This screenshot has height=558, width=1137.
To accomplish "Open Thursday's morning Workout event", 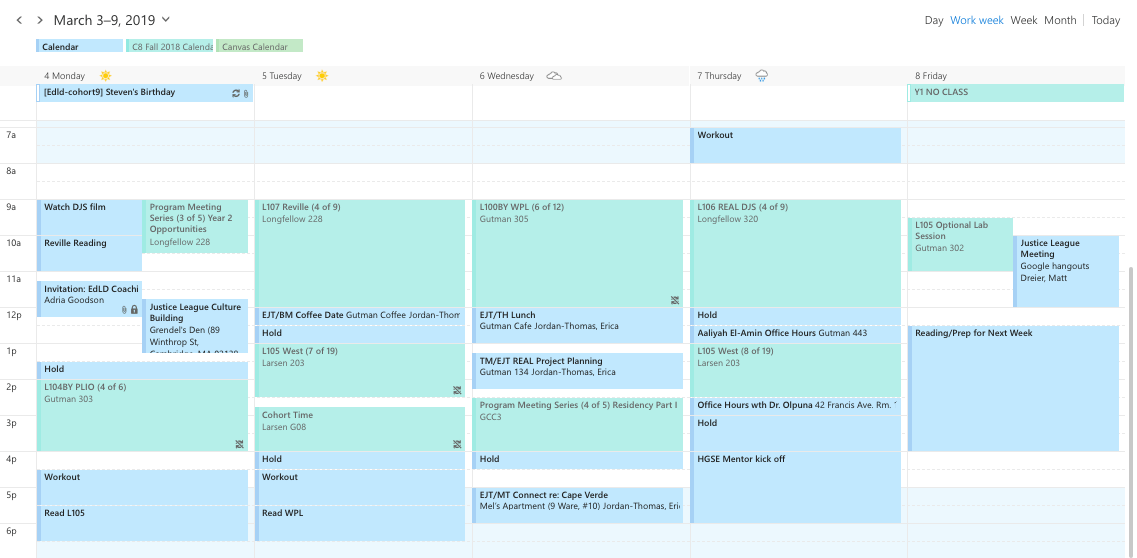I will (x=795, y=146).
